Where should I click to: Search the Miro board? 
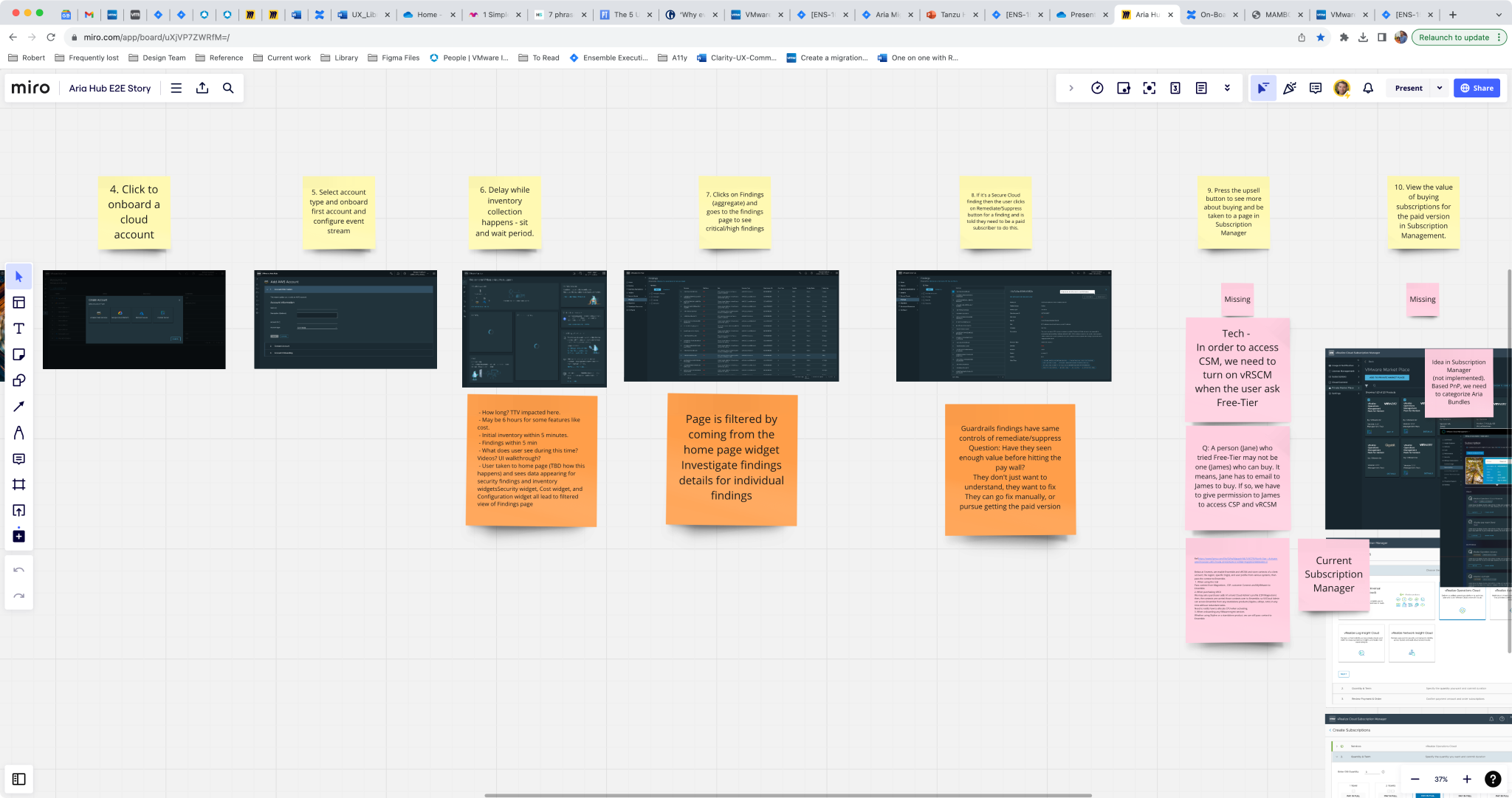tap(228, 88)
